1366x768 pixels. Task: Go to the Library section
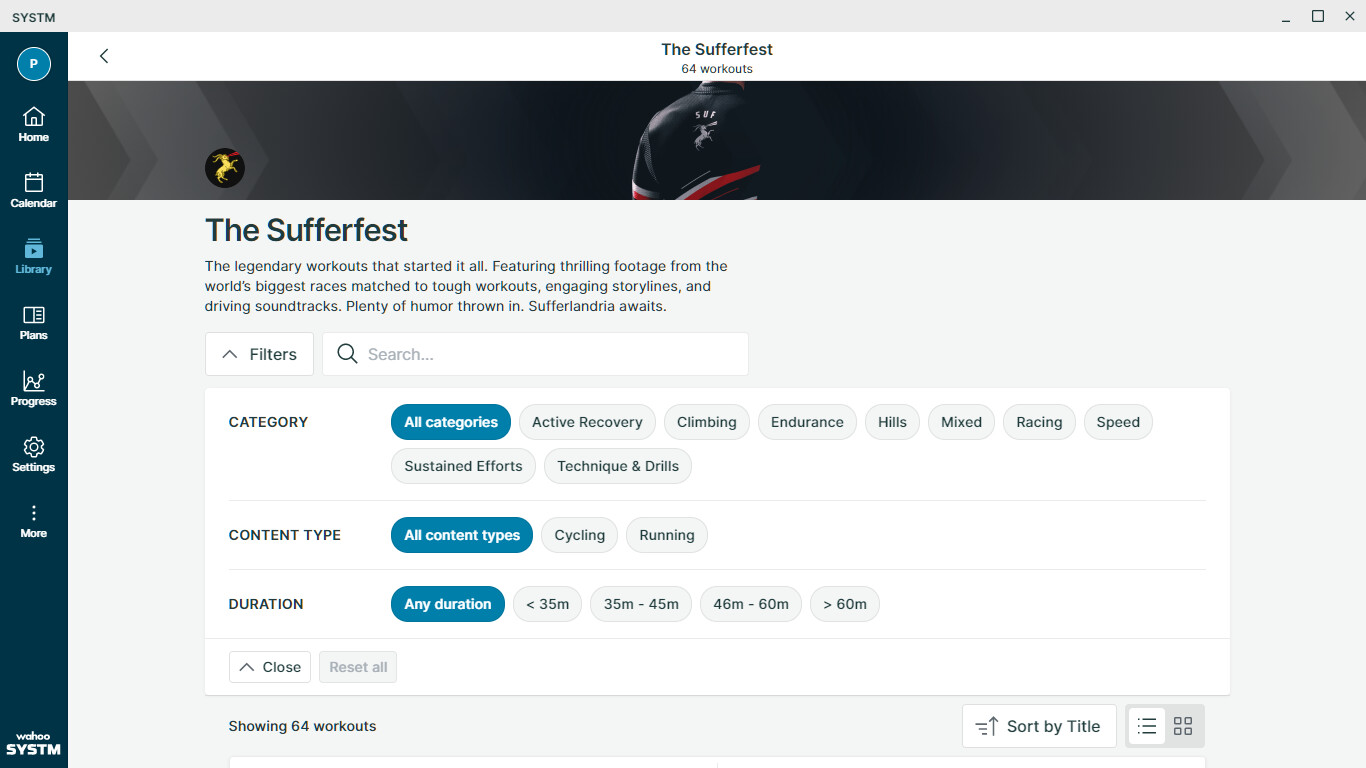[x=33, y=256]
